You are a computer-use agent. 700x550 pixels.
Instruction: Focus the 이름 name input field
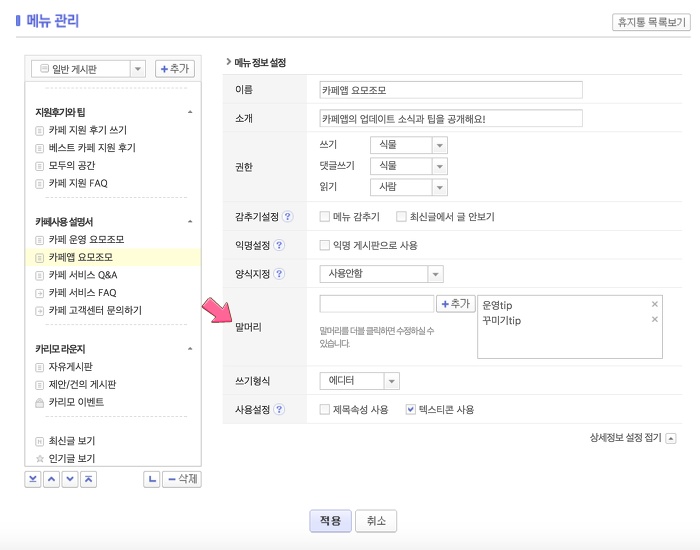pyautogui.click(x=451, y=90)
